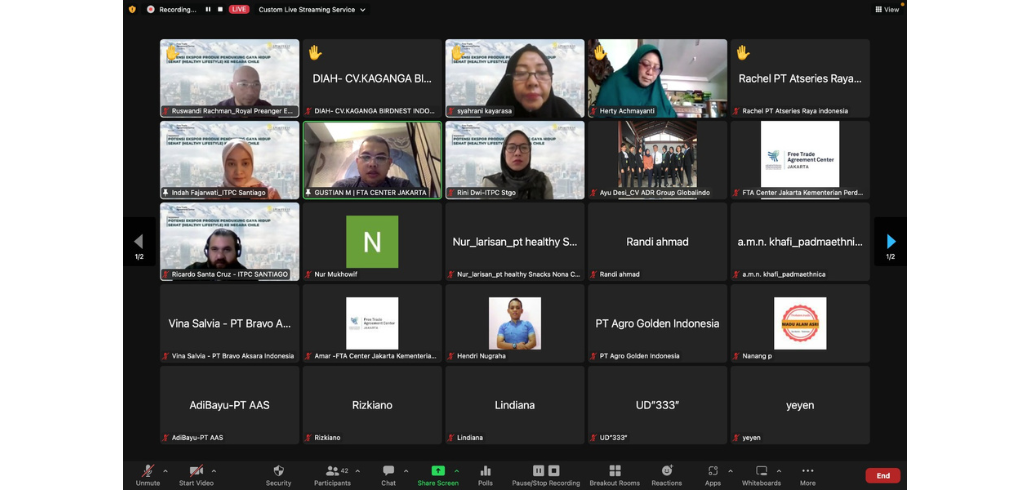
Task: Expand the share options arrow beside Share Screen
Action: [457, 470]
